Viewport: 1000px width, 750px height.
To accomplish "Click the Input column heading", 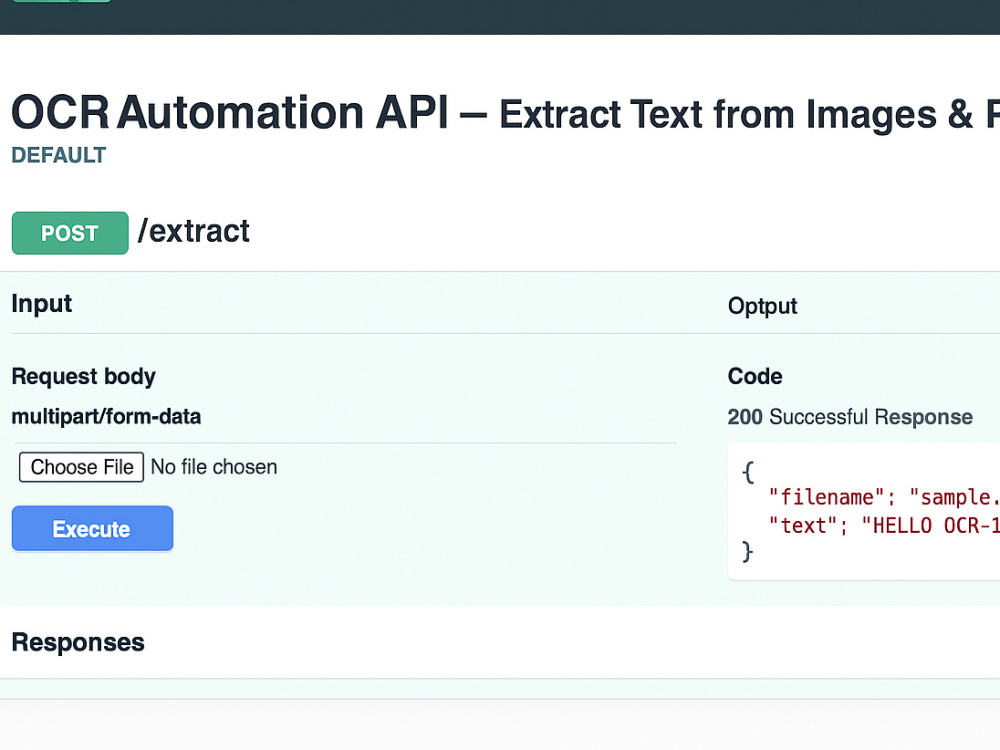I will pos(41,304).
